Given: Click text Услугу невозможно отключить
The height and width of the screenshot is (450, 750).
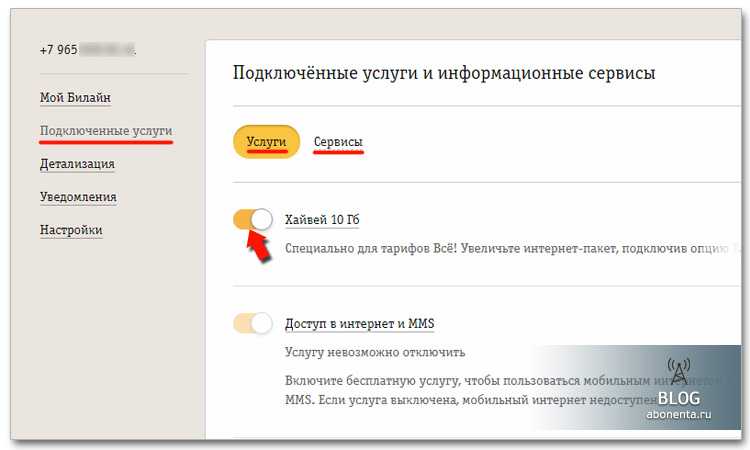Looking at the screenshot, I should [x=375, y=352].
